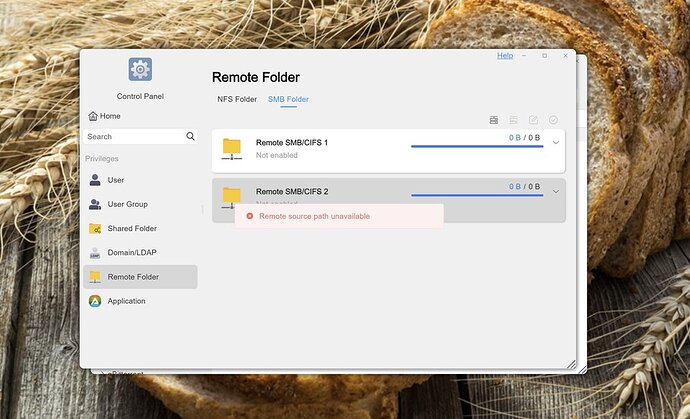The image size is (690, 419).
Task: Open the Domain/LDAP section
Action: 140,253
